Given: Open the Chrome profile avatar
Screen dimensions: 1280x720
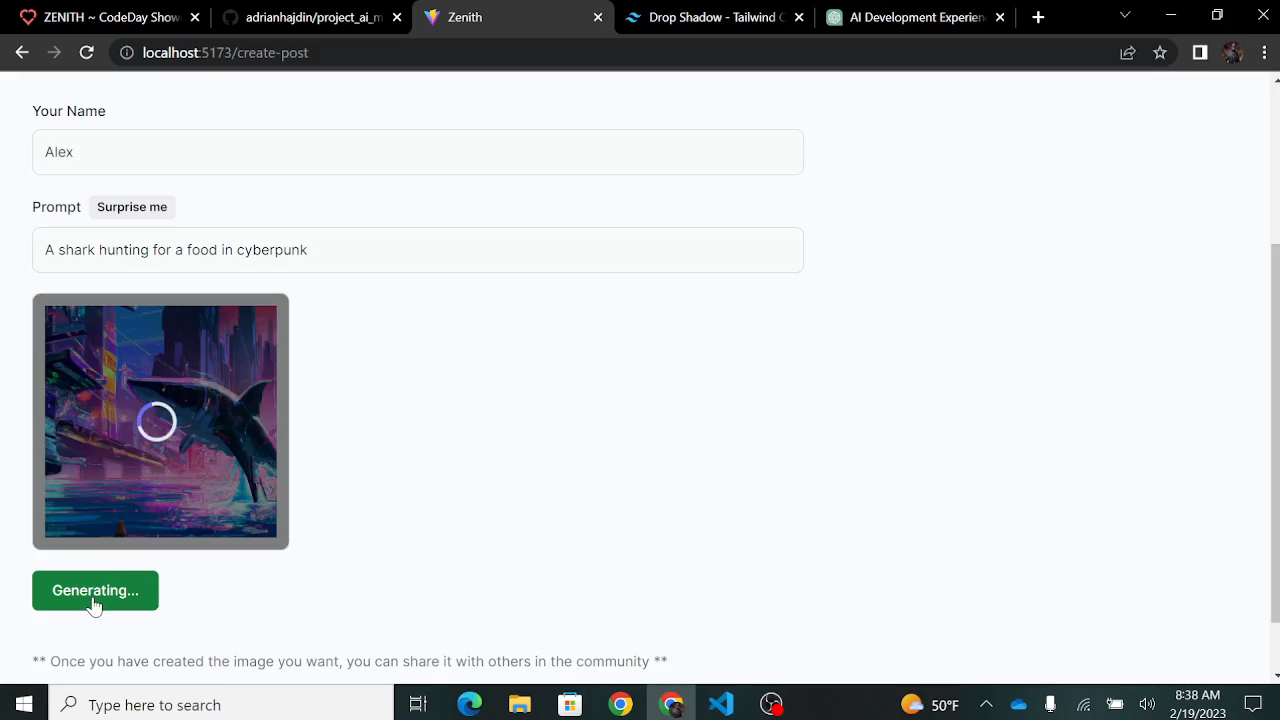Looking at the screenshot, I should (1232, 53).
